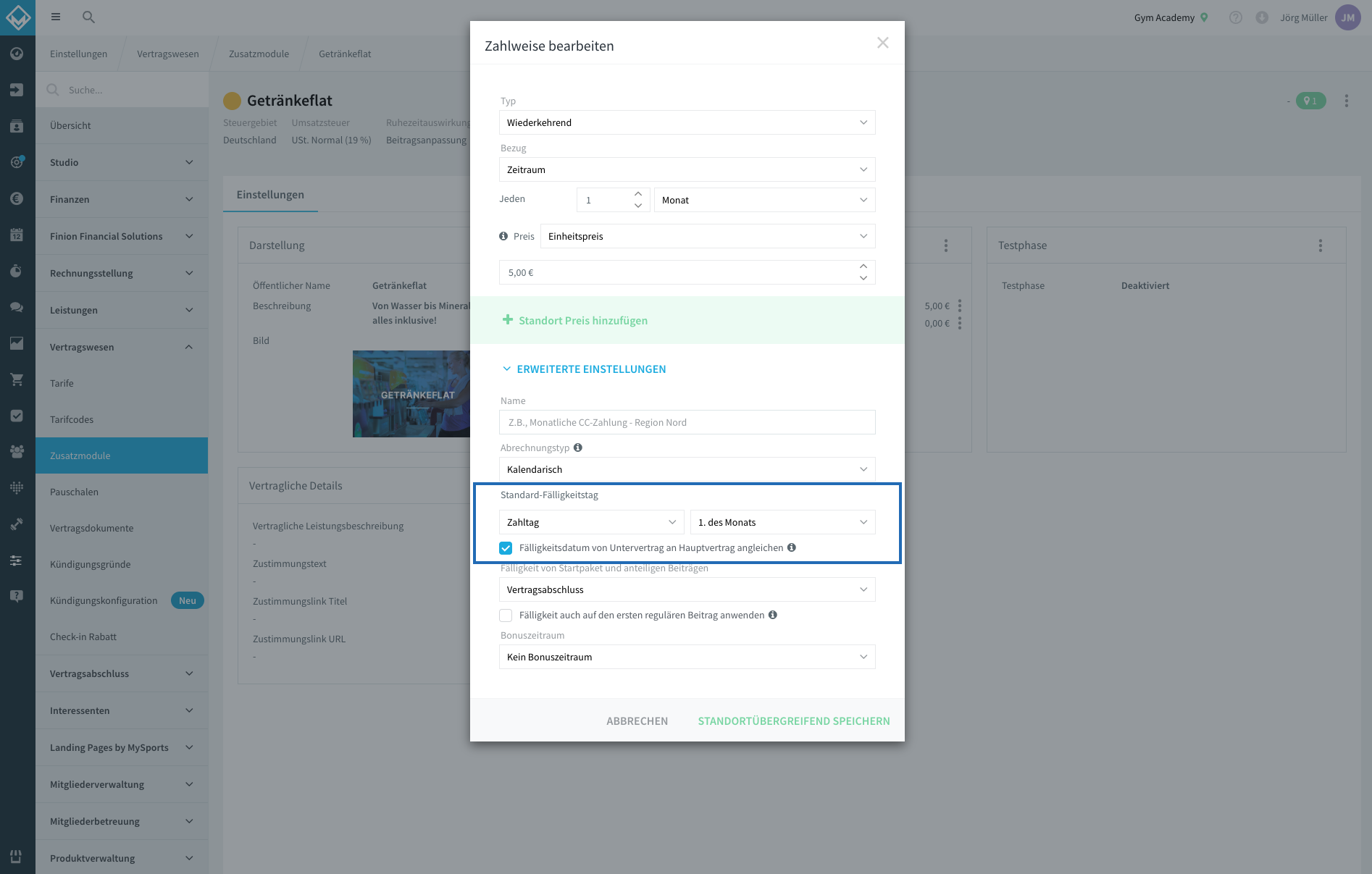Click Standortübergreifend speichern
This screenshot has width=1372, height=874.
coord(794,720)
